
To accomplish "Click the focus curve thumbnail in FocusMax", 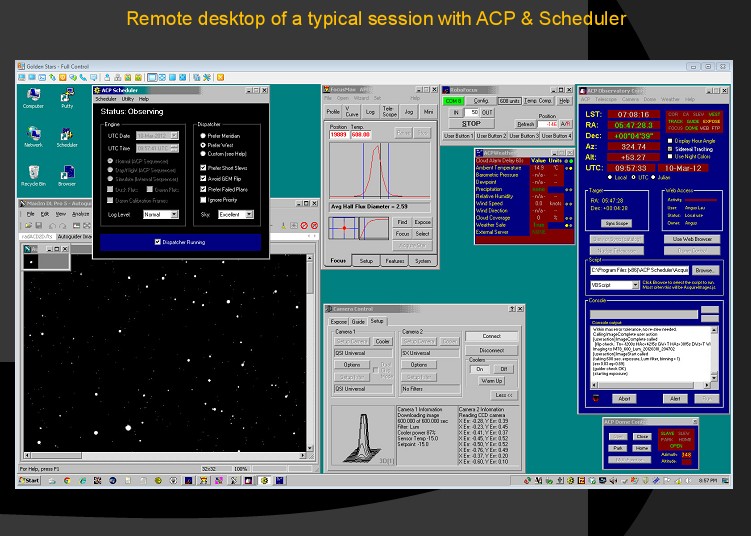I will (374, 228).
